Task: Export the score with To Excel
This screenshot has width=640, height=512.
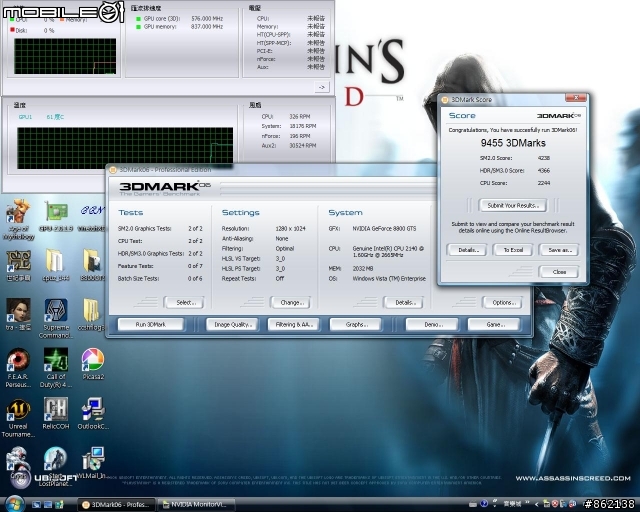Action: coord(513,250)
